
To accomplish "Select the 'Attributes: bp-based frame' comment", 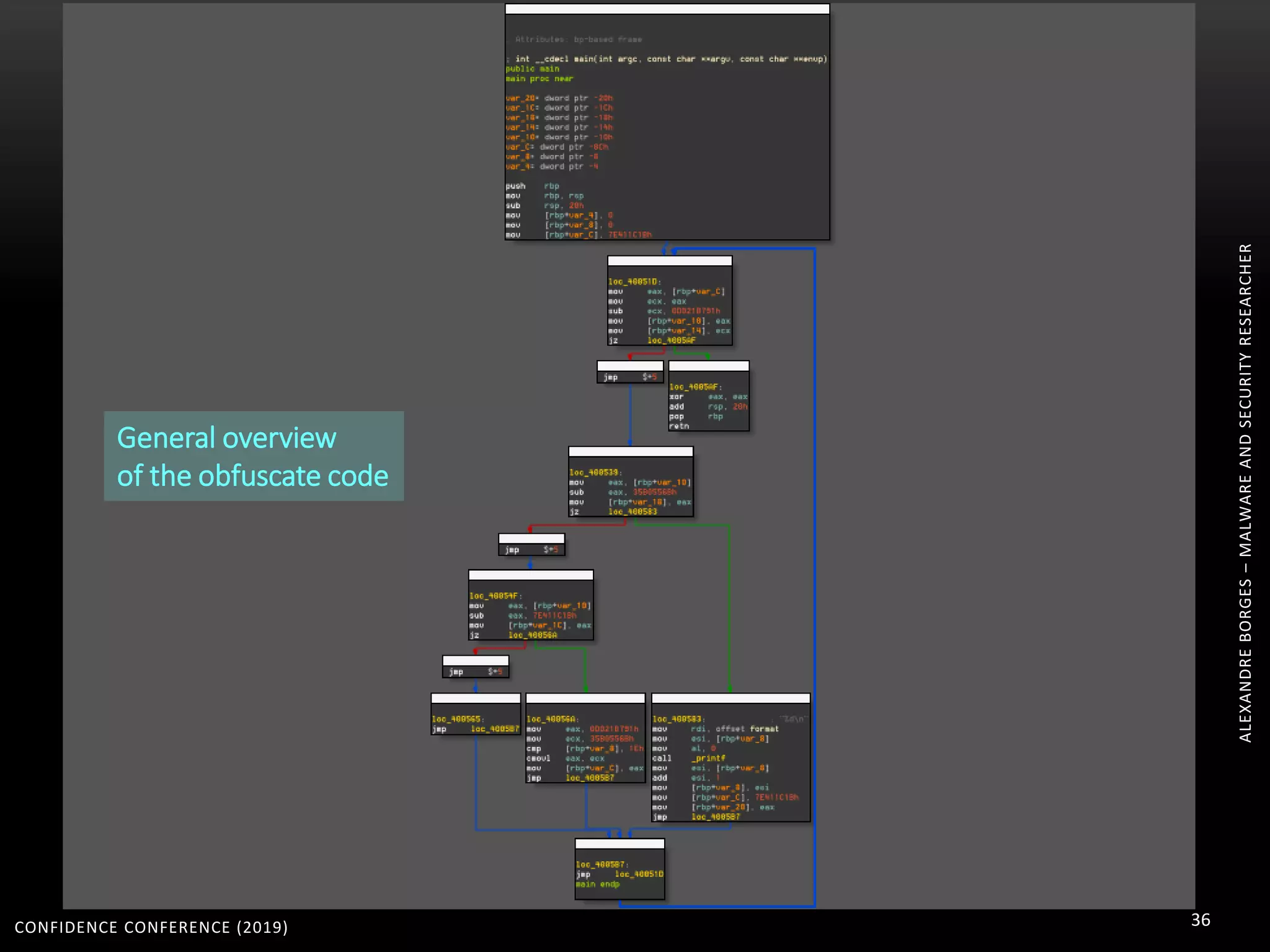I will (x=579, y=39).
